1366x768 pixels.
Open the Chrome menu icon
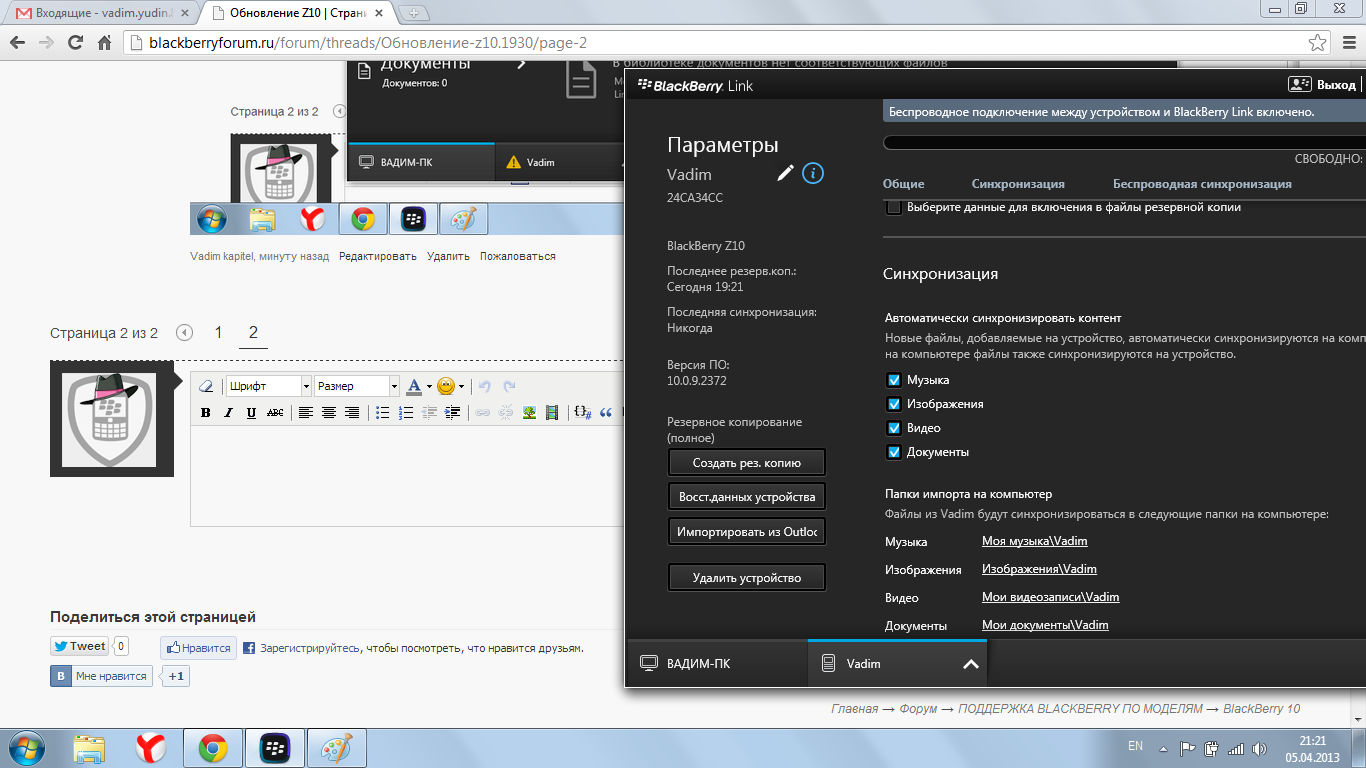[1347, 43]
